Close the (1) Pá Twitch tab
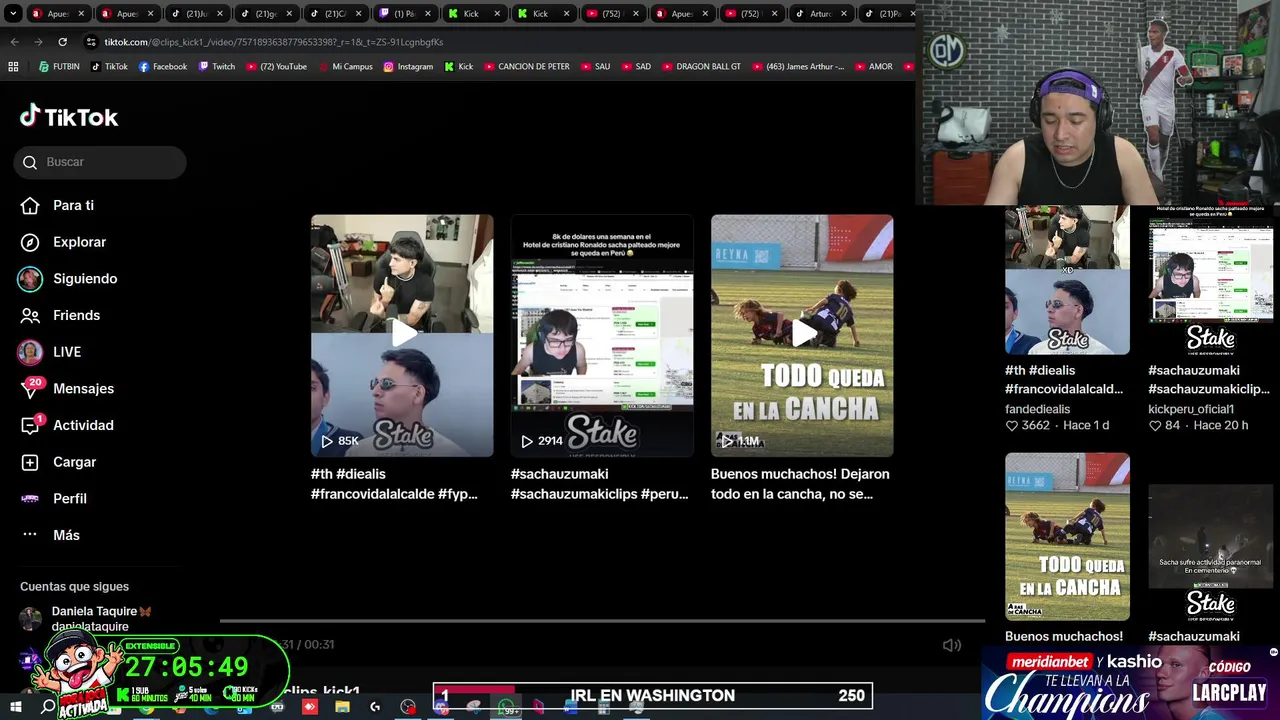The image size is (1280, 720). 428,14
